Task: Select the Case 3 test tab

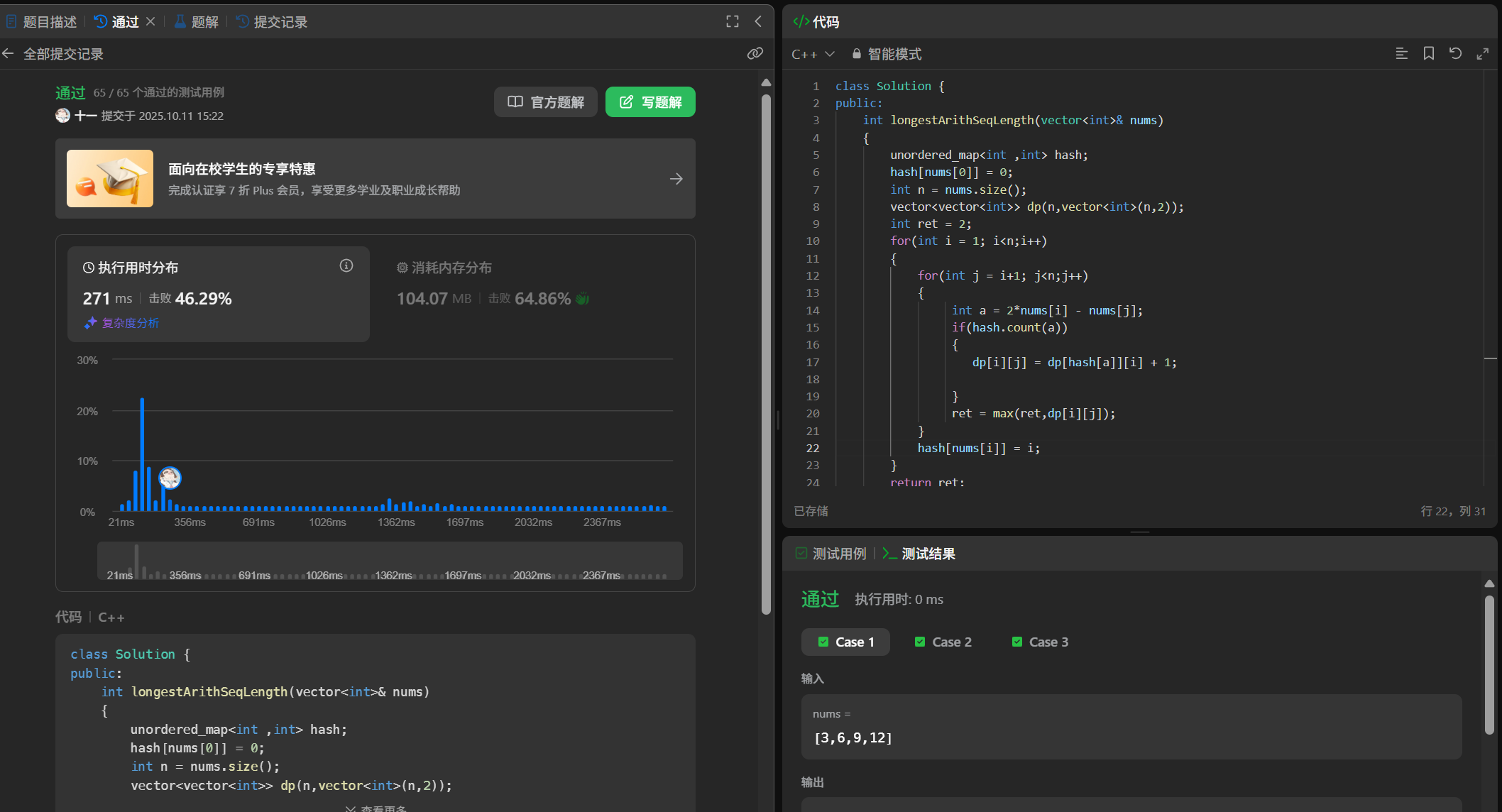Action: [x=1039, y=642]
